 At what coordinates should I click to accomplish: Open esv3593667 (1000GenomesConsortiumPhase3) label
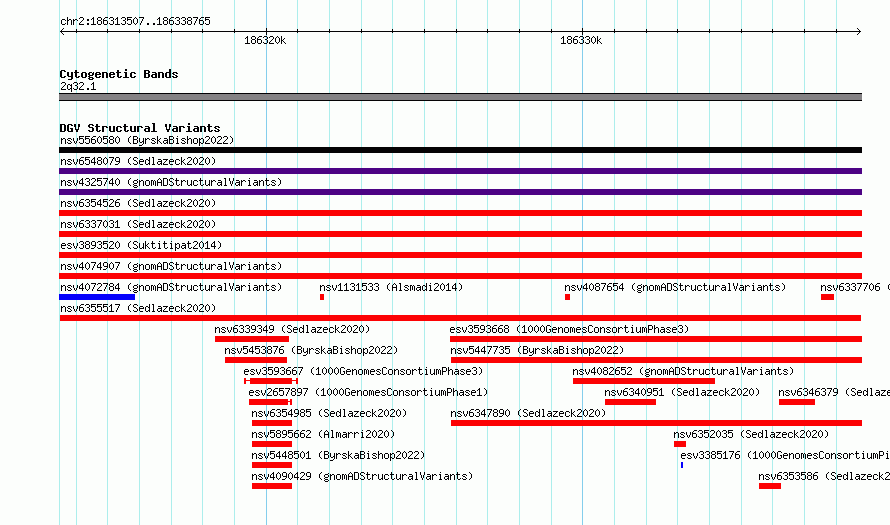point(363,371)
